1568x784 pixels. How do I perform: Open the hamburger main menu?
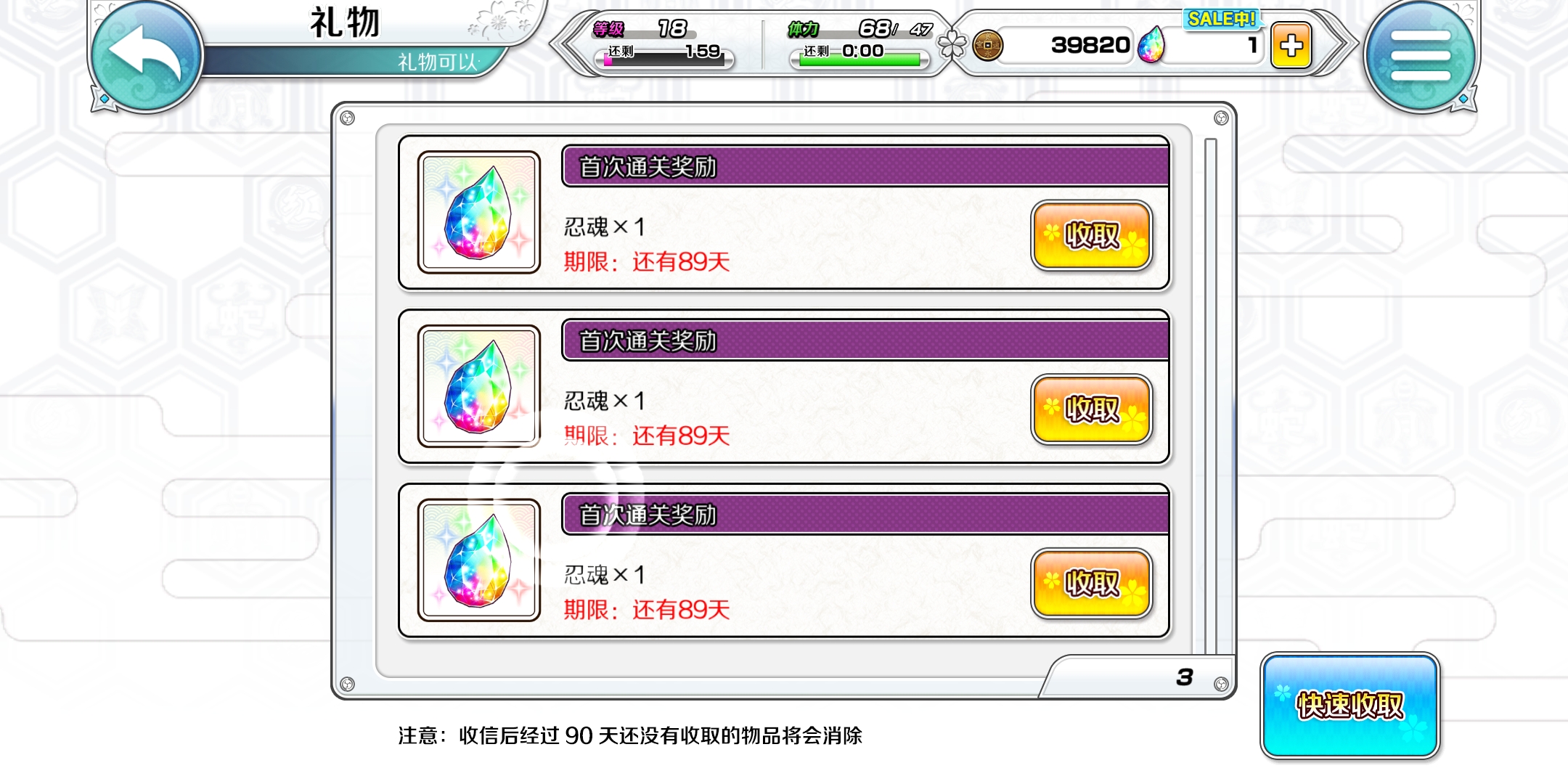1420,55
